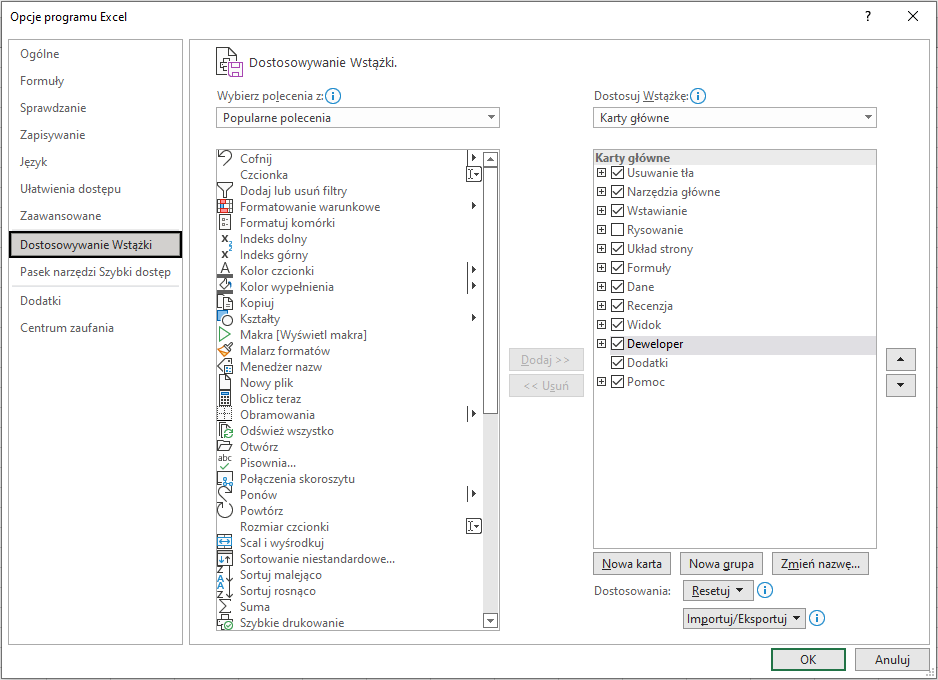Click the Pisownia spell check icon
Image resolution: width=938 pixels, height=680 pixels.
[x=224, y=462]
